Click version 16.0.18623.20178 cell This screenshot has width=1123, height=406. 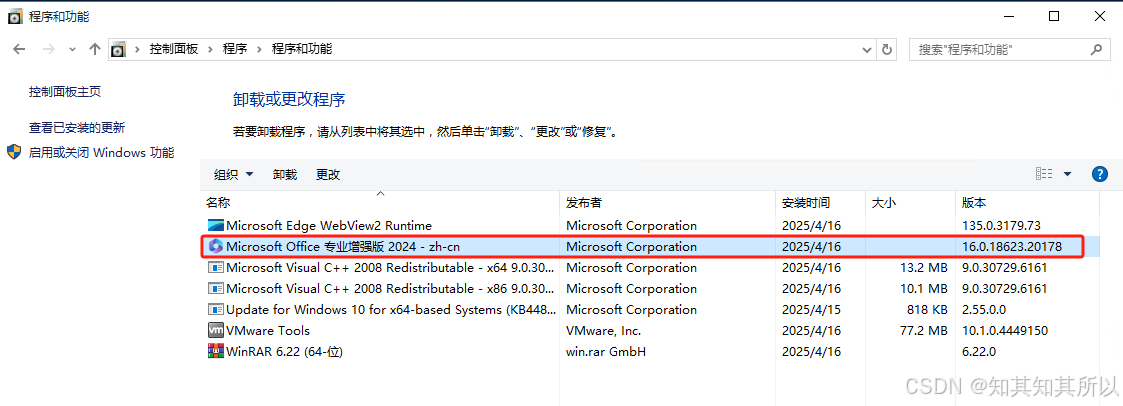pyautogui.click(x=1012, y=246)
